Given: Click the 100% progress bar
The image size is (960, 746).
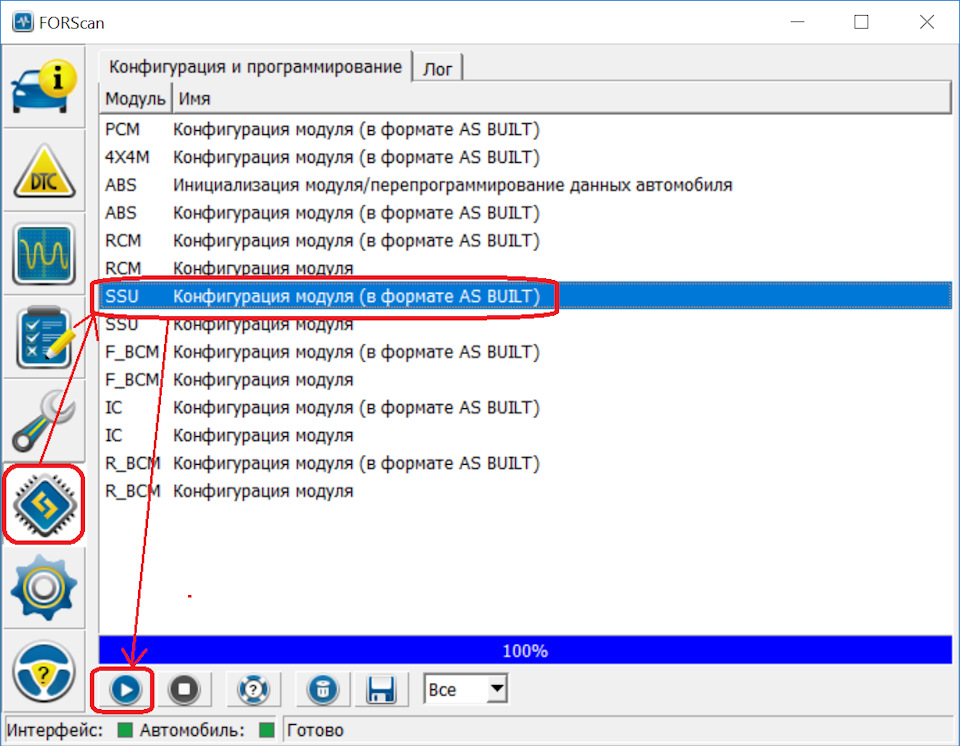Looking at the screenshot, I should pyautogui.click(x=525, y=650).
